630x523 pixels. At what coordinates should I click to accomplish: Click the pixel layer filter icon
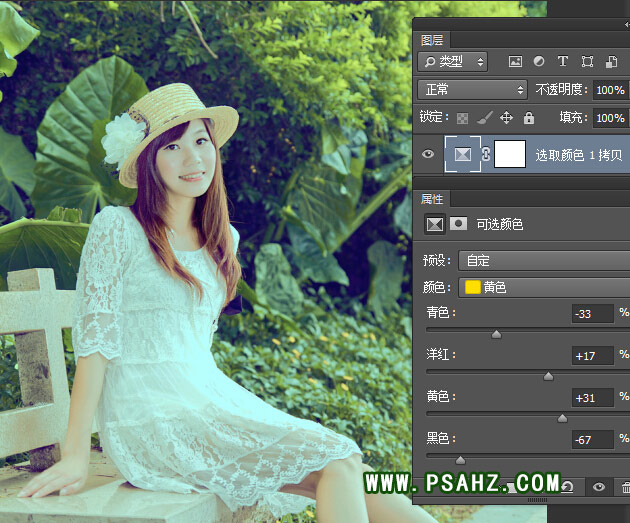pos(516,62)
